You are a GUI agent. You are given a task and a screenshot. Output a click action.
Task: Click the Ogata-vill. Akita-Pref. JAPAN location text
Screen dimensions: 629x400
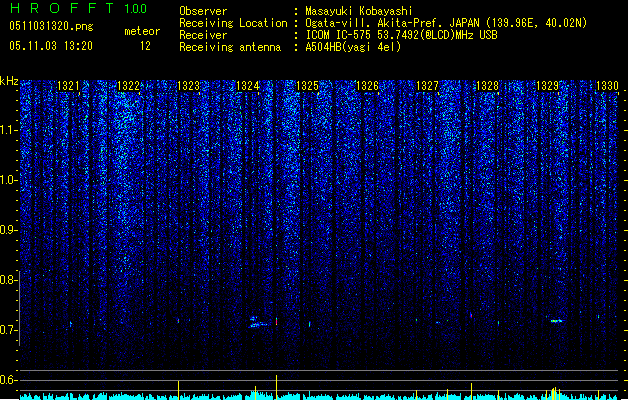[446, 23]
